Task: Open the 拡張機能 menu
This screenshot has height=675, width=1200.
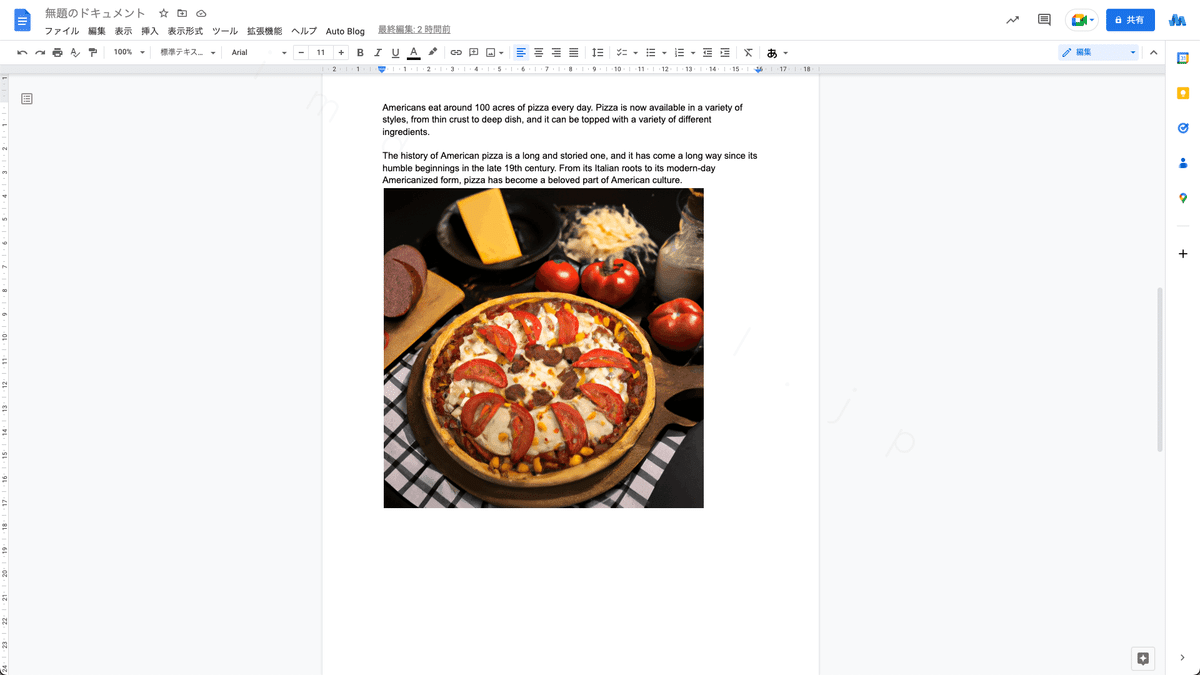Action: (264, 31)
